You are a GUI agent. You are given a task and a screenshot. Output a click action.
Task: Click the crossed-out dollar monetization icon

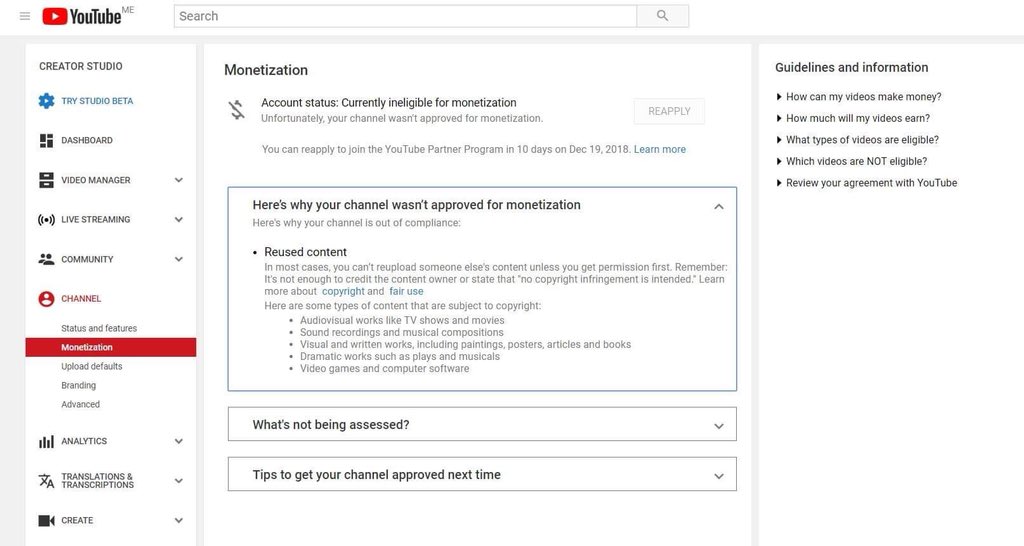click(237, 110)
